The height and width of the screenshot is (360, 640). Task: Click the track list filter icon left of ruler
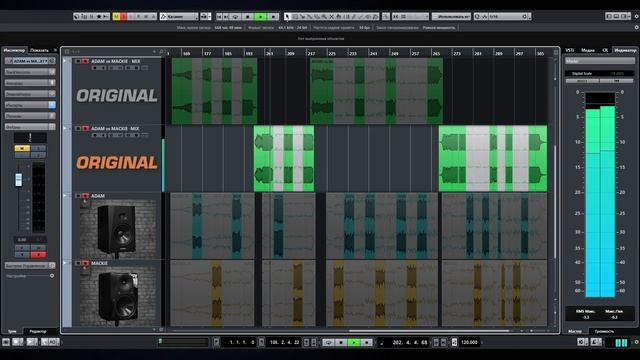(67, 52)
